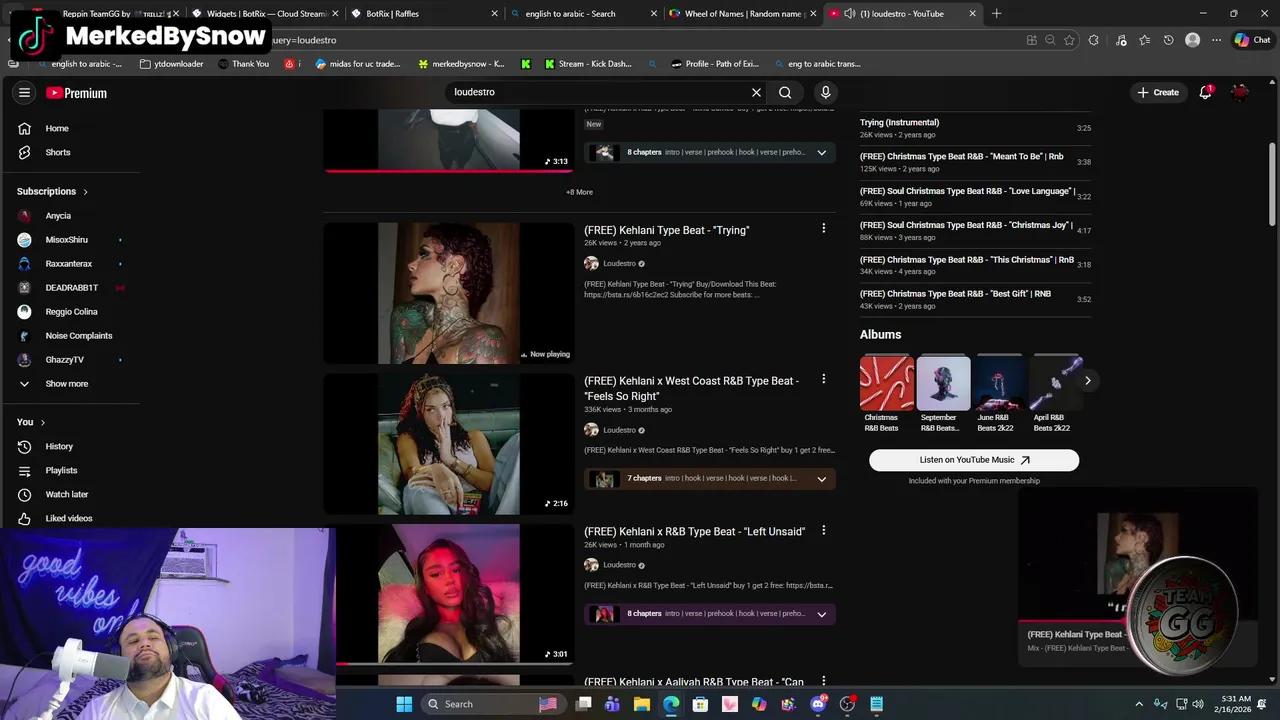Expand chapters for the top video
This screenshot has width=1280, height=720.
(821, 152)
